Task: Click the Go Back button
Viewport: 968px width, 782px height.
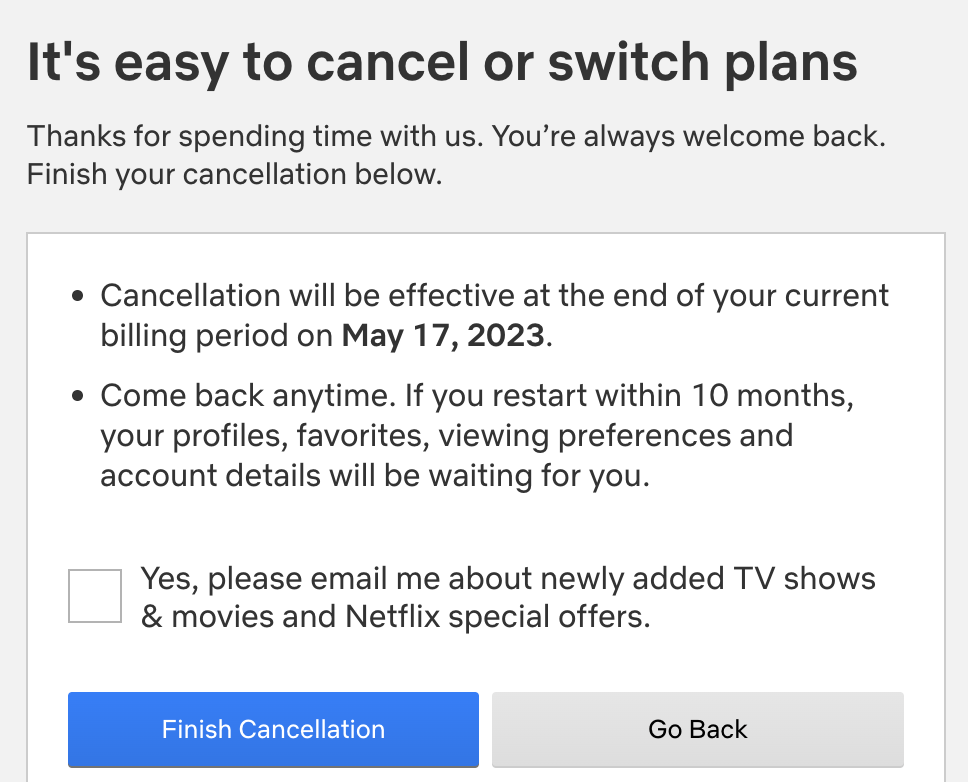Action: (697, 729)
